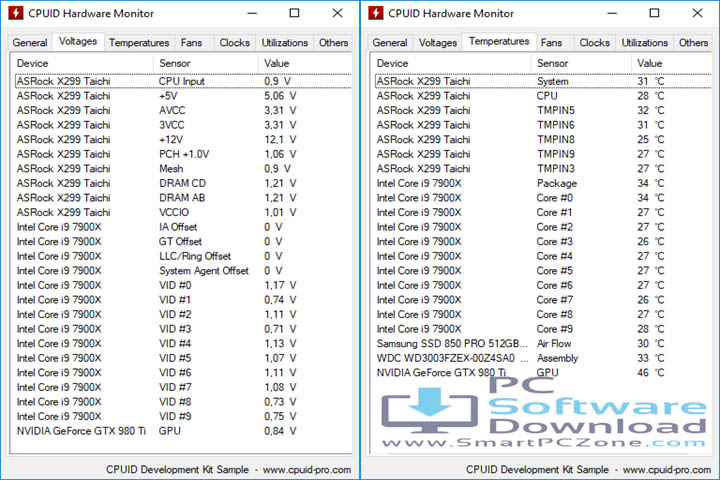Select the Core #9 temperature row
Image resolution: width=720 pixels, height=480 pixels.
click(543, 329)
